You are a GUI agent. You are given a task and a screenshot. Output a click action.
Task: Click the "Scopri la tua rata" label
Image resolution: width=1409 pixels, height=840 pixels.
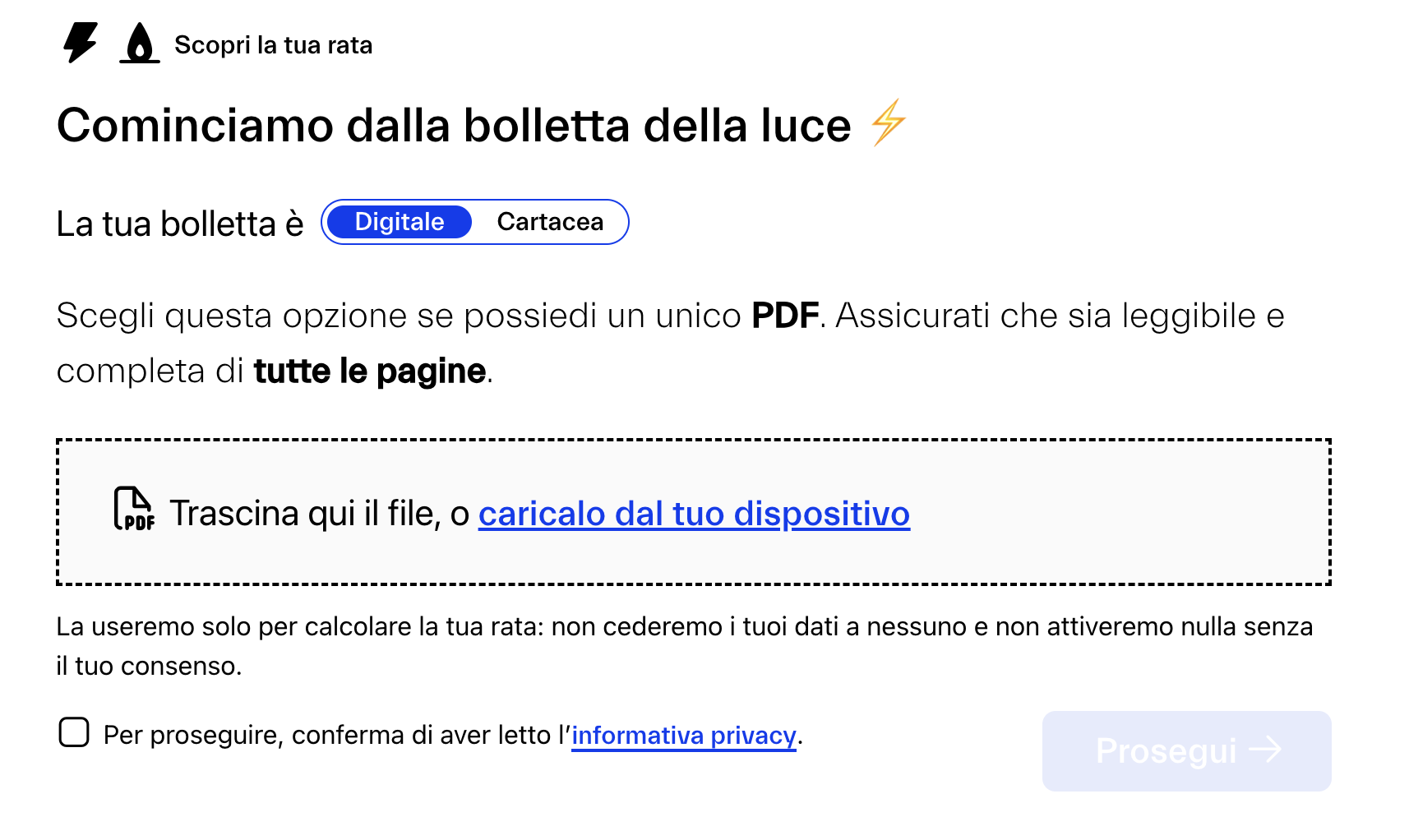(x=273, y=45)
